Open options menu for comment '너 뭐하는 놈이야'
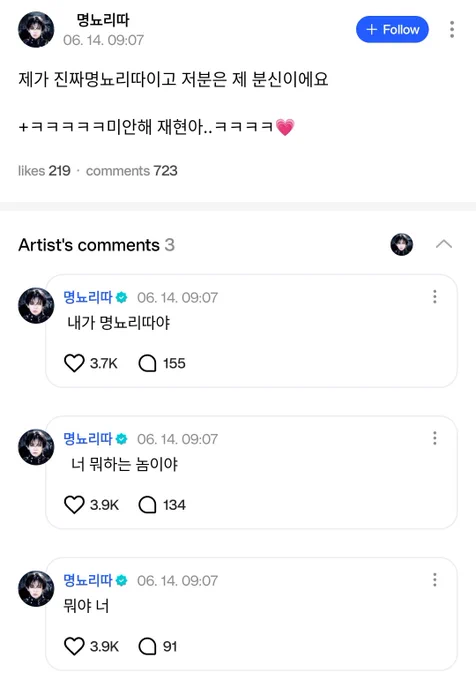This screenshot has height=680, width=476. pyautogui.click(x=434, y=438)
